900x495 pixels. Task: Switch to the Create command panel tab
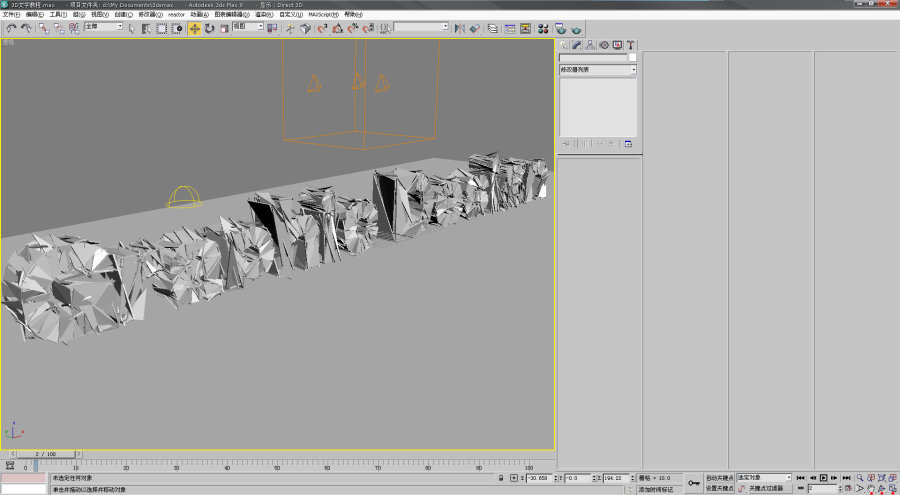pyautogui.click(x=564, y=45)
